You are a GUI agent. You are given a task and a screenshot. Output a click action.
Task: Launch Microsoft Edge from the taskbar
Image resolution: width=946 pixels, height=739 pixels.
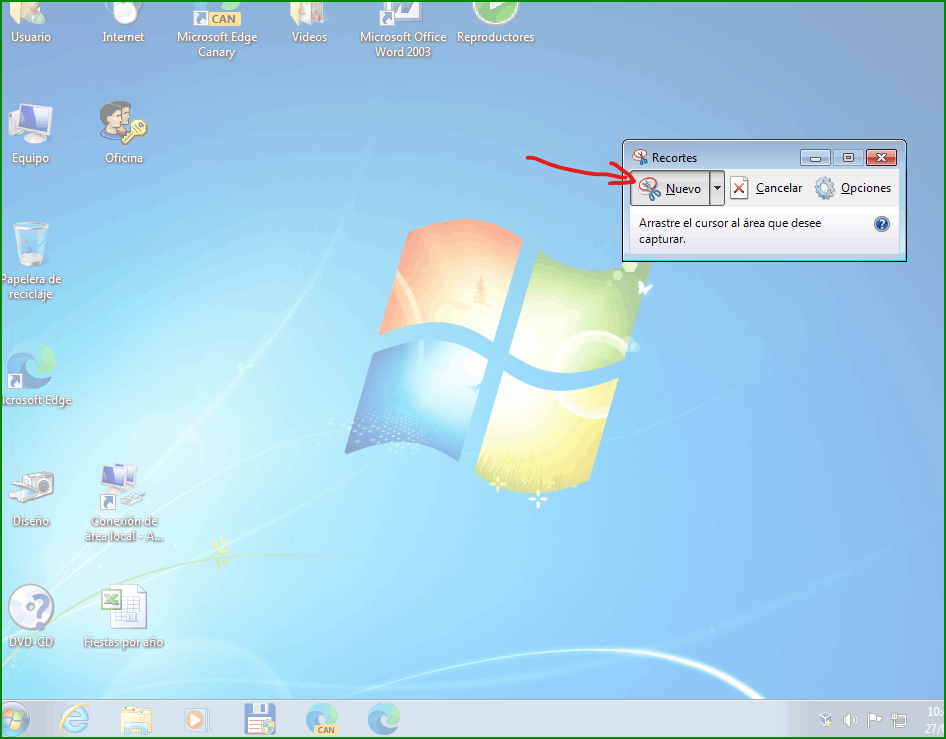pos(384,720)
